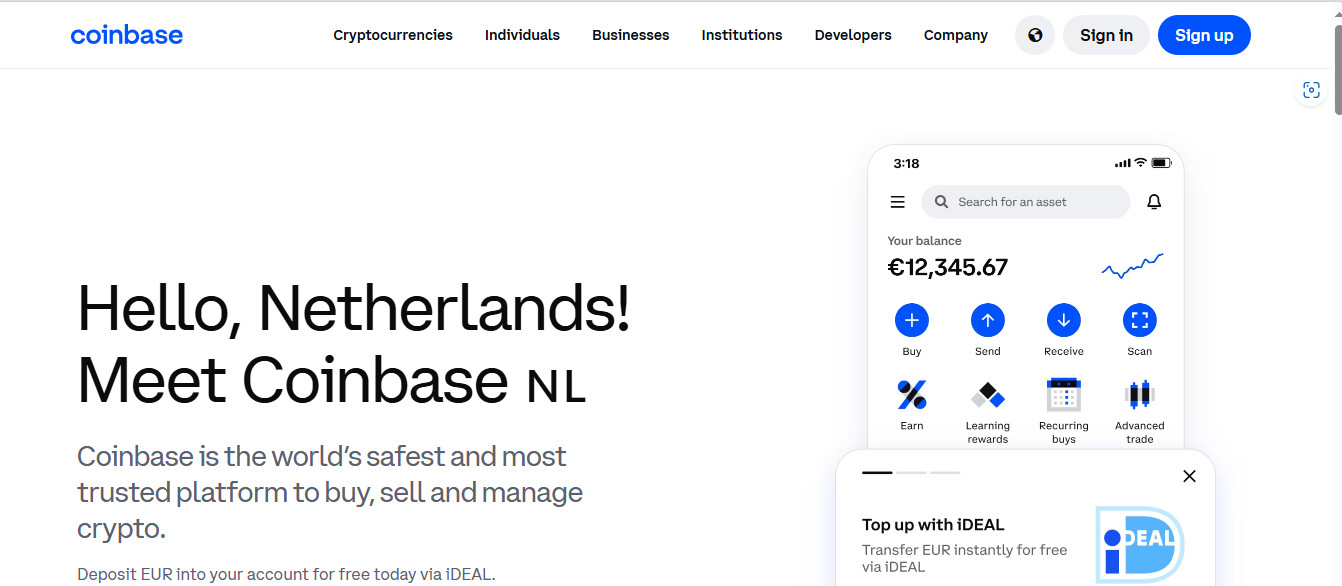The image size is (1342, 586).
Task: Click the language globe icon in the navbar
Action: [x=1034, y=35]
